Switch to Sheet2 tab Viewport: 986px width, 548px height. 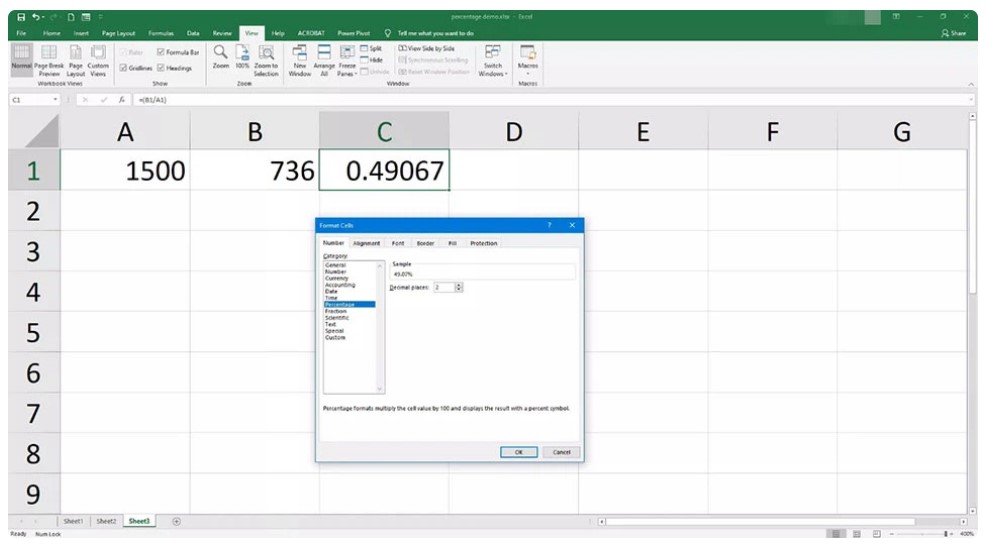coord(106,521)
